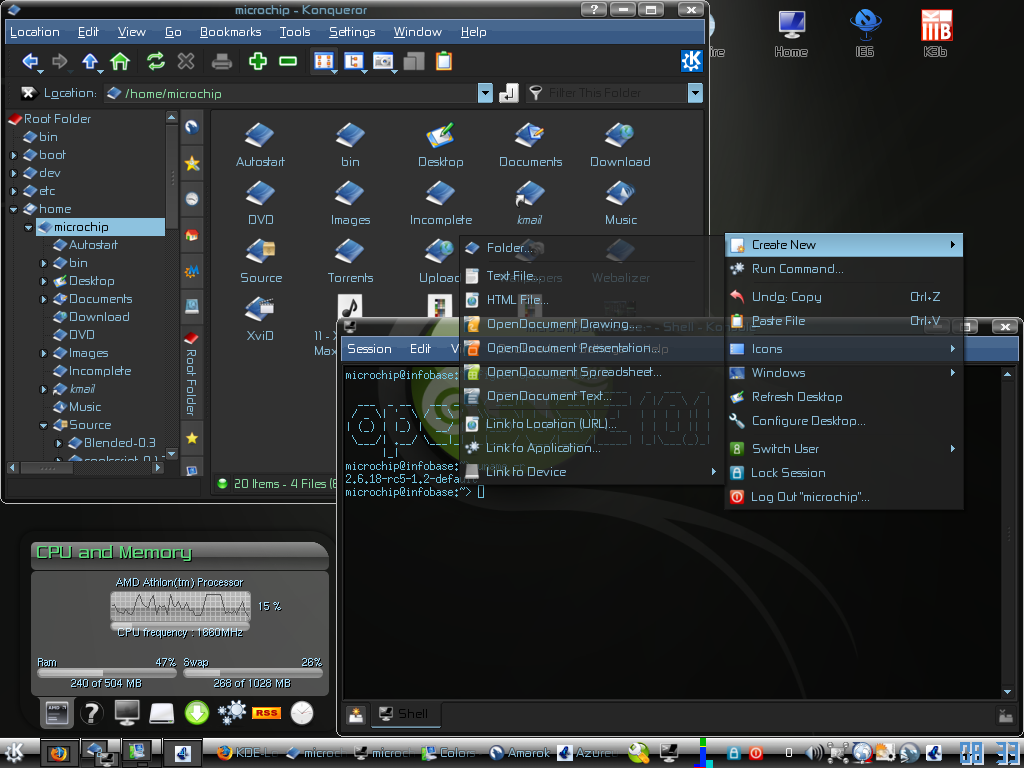This screenshot has width=1024, height=768.
Task: Open the K3b desktop icon
Action: (936, 33)
